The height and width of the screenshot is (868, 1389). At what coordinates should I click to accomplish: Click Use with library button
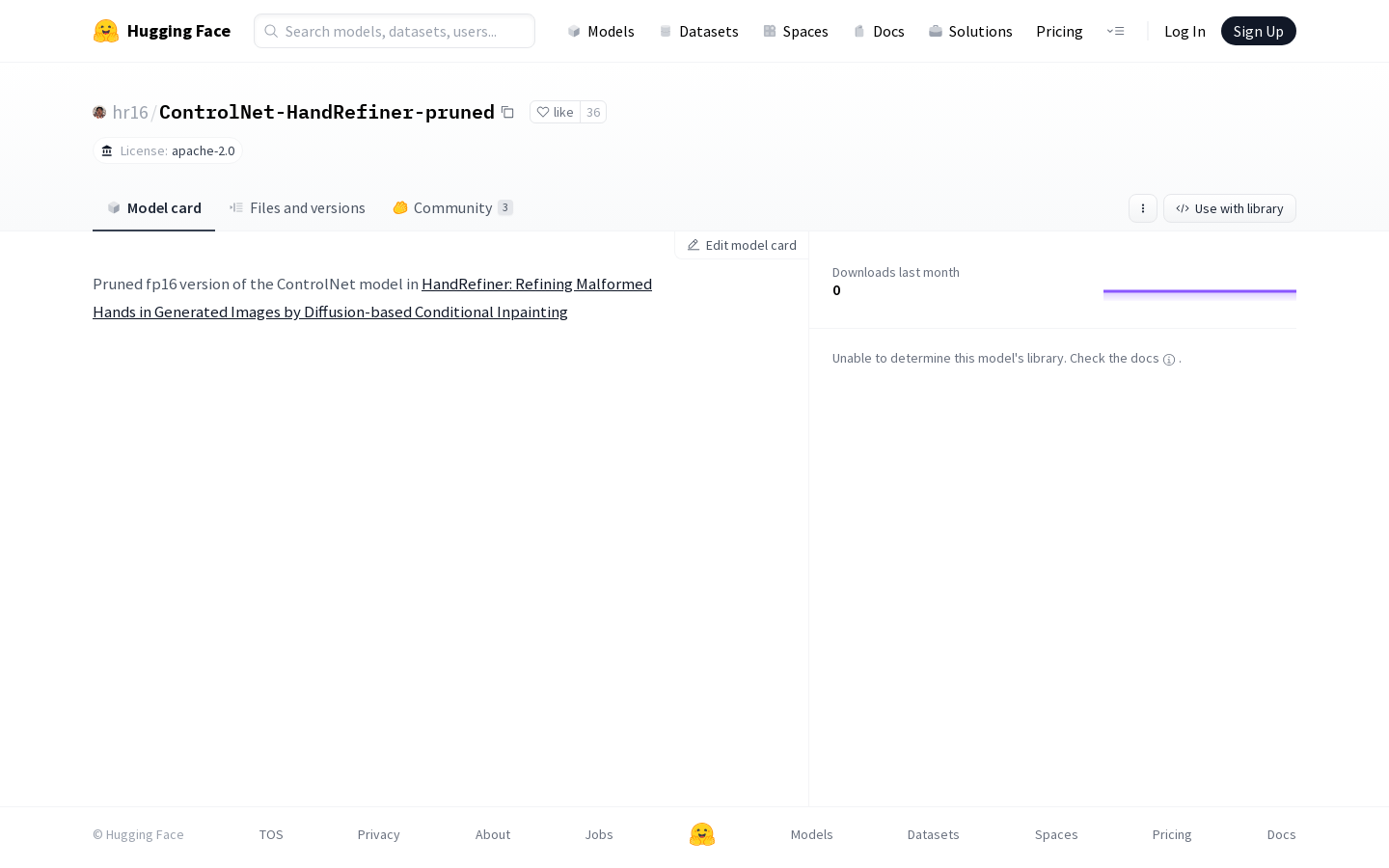pyautogui.click(x=1230, y=208)
